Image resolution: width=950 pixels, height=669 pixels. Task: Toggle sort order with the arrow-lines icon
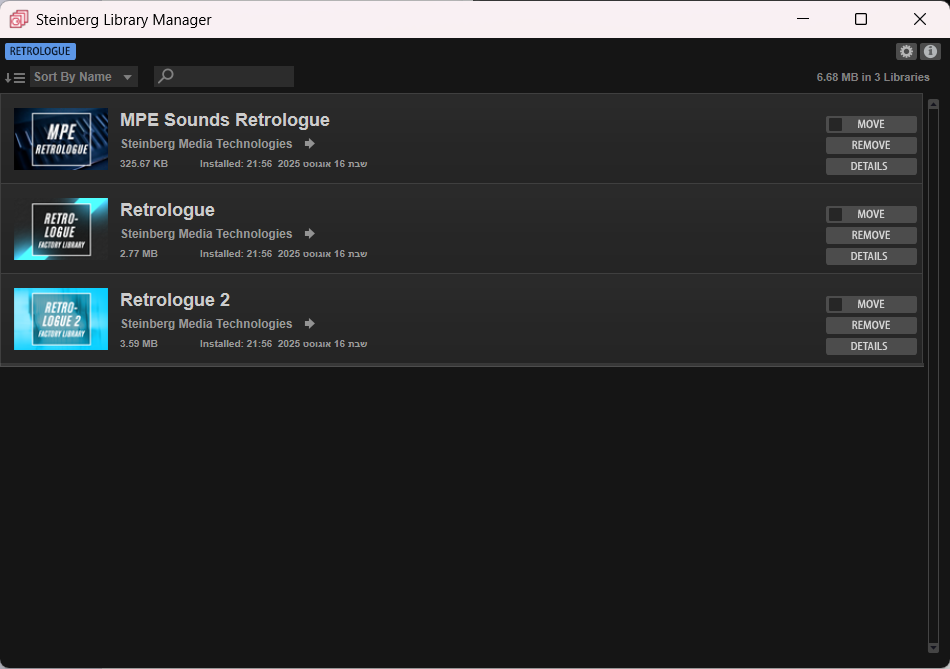(15, 78)
